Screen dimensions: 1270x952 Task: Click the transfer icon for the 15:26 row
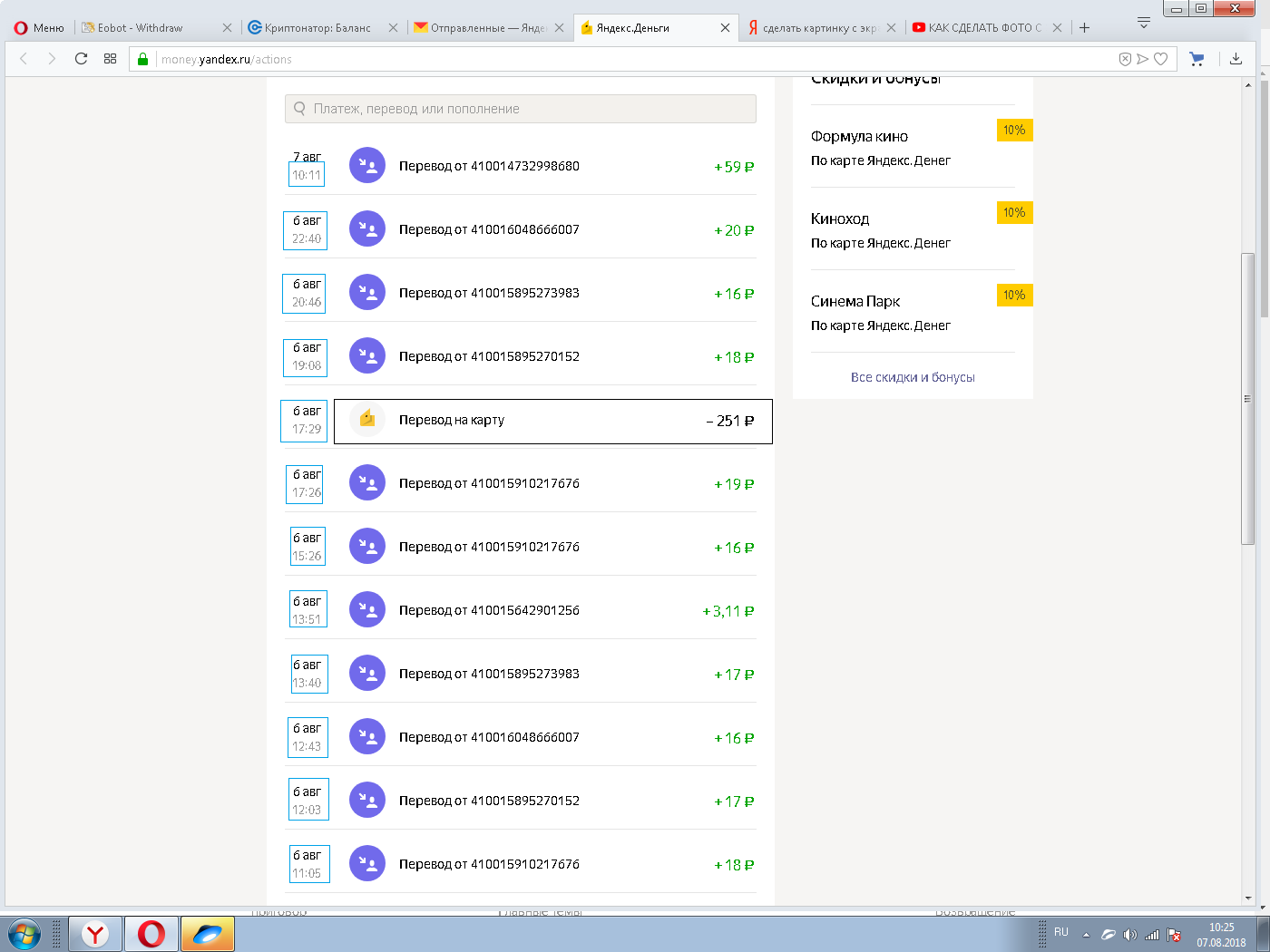coord(367,546)
